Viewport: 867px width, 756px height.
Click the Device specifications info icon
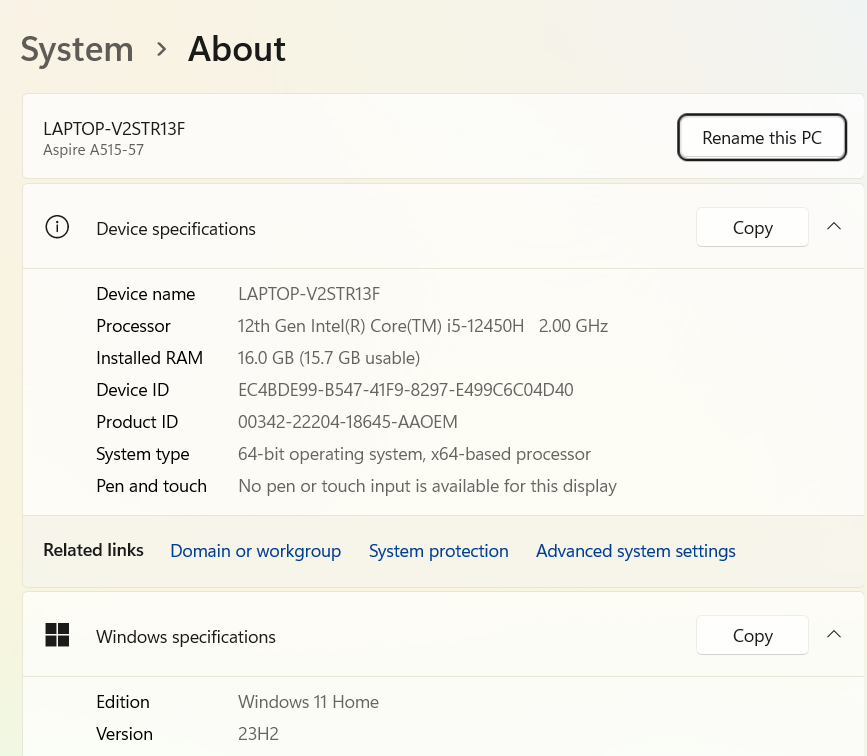point(57,227)
